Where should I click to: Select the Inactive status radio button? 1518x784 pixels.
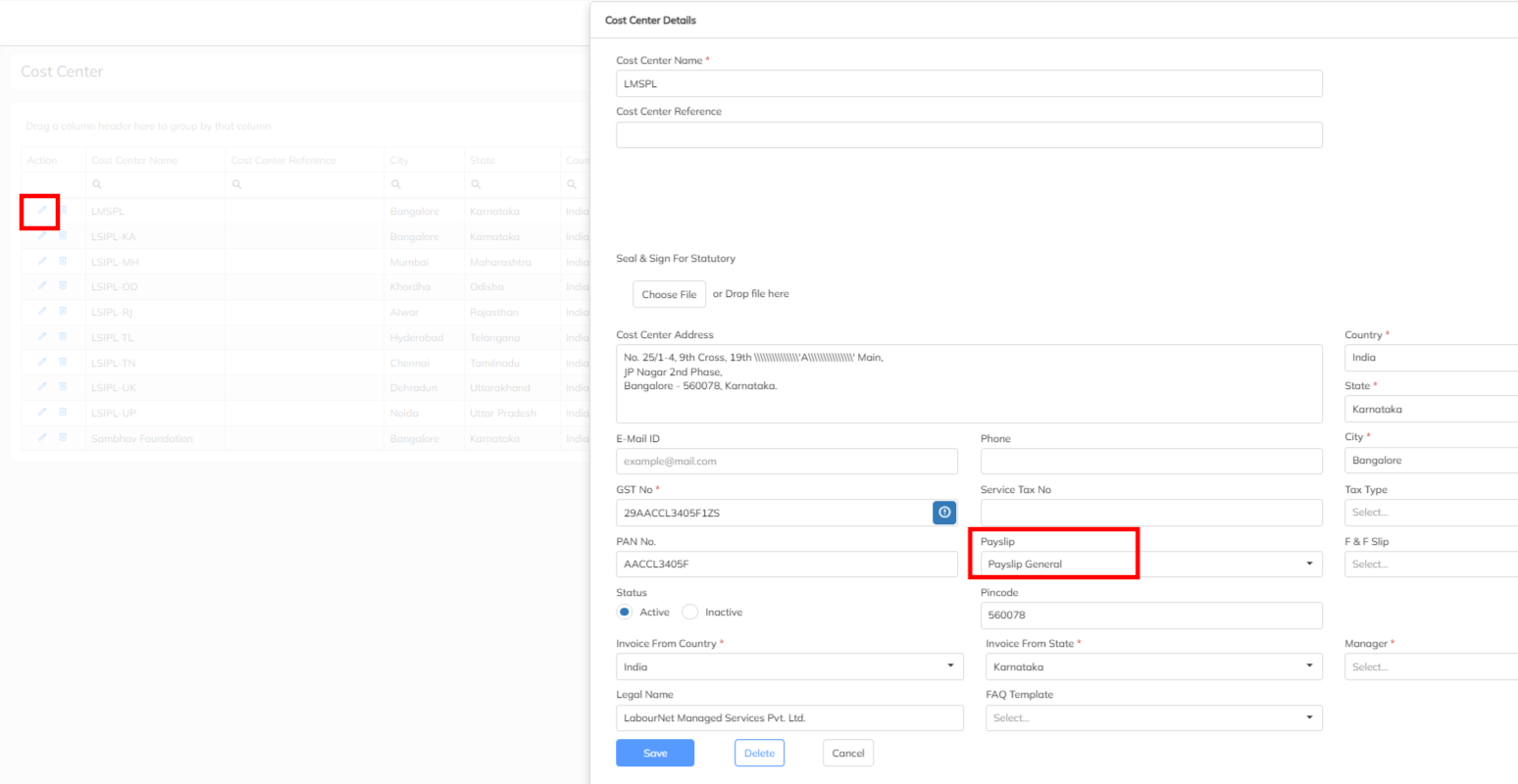[690, 612]
